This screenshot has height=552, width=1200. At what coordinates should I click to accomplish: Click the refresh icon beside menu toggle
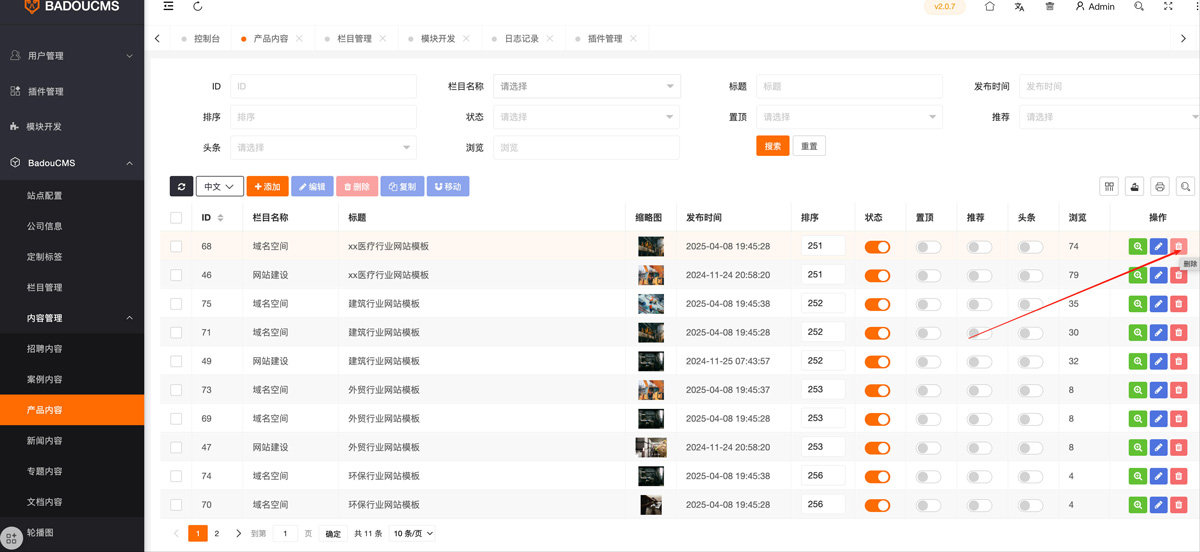tap(198, 7)
